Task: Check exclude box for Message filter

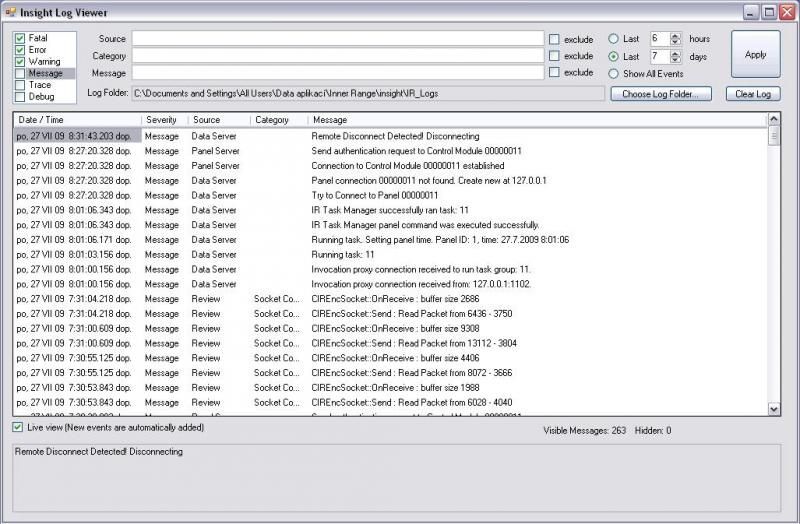Action: (554, 73)
